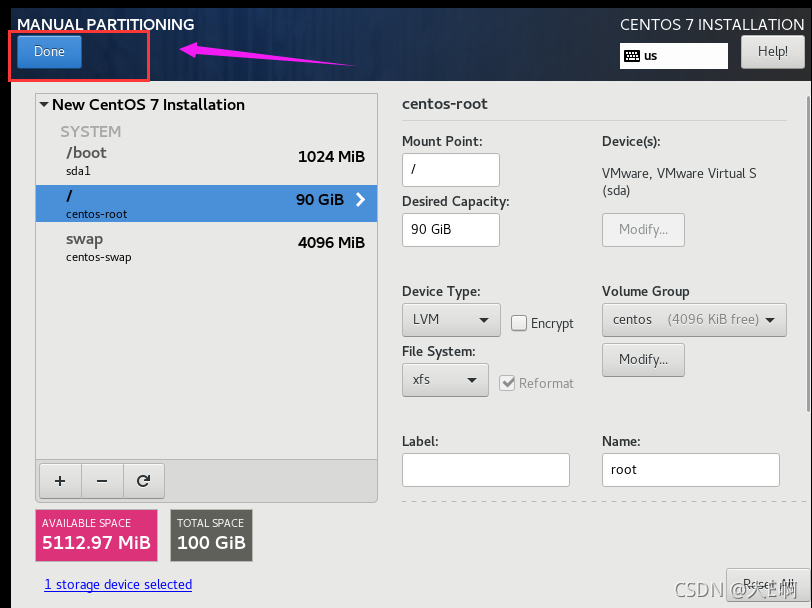Click the 4096 MiB swap size value

click(x=331, y=243)
